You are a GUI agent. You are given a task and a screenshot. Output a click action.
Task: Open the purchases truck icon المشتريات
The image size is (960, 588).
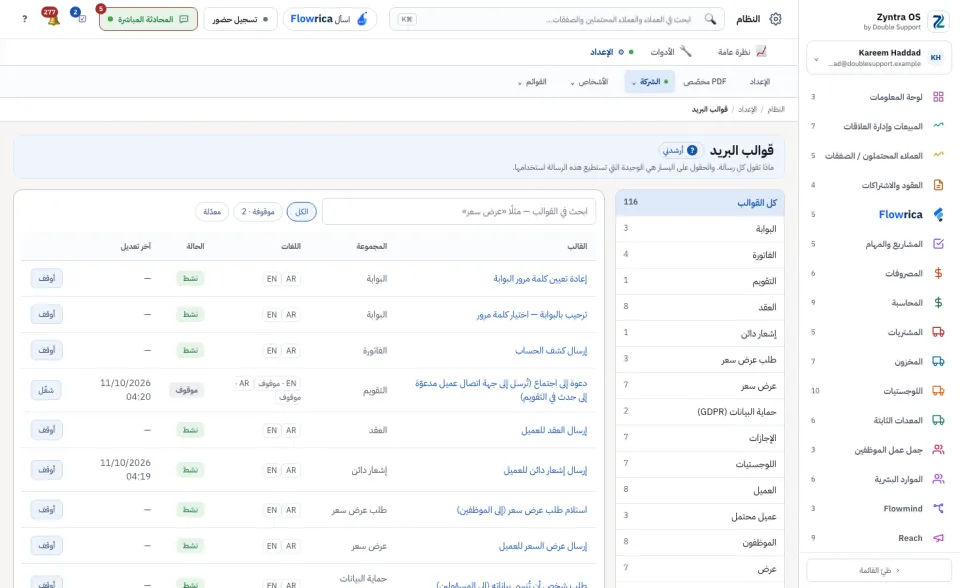pyautogui.click(x=938, y=332)
